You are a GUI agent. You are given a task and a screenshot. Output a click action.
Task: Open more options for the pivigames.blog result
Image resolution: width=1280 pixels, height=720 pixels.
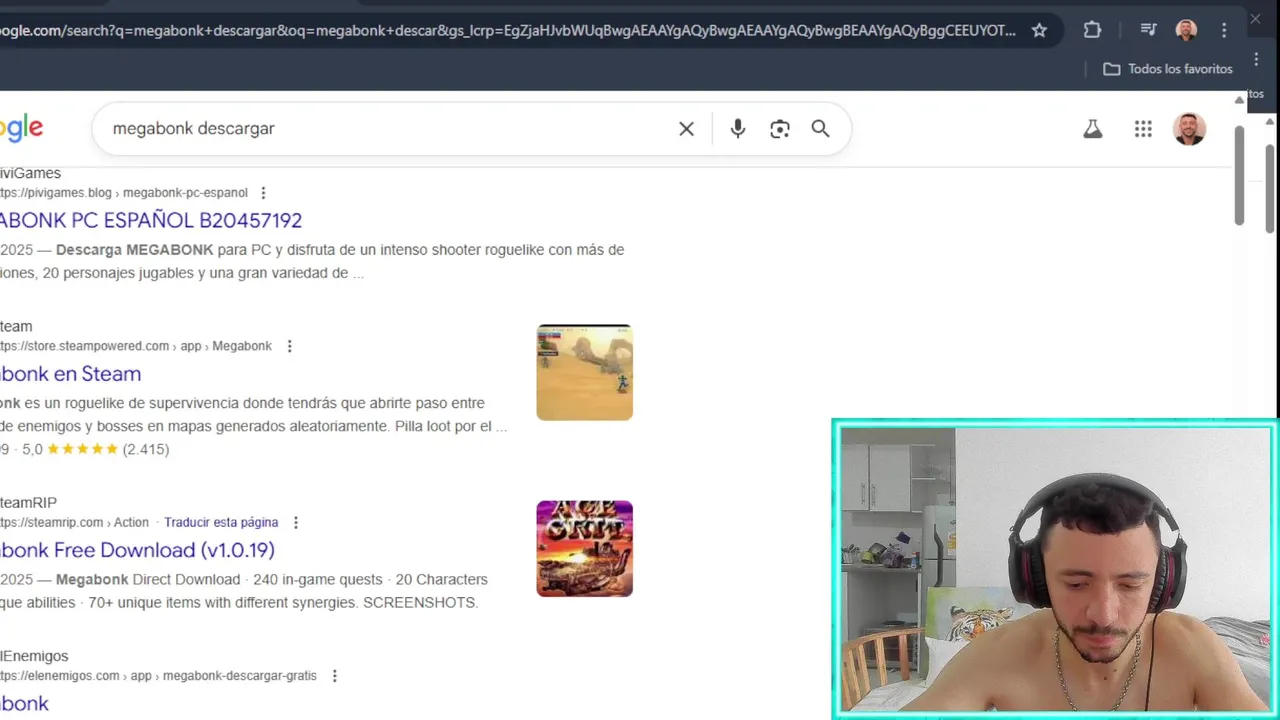(263, 193)
